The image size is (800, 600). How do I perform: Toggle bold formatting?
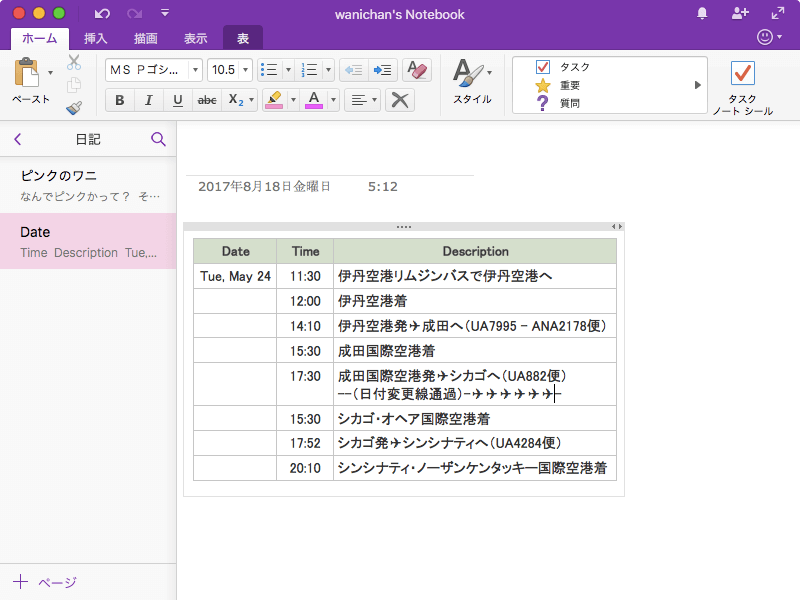click(120, 100)
